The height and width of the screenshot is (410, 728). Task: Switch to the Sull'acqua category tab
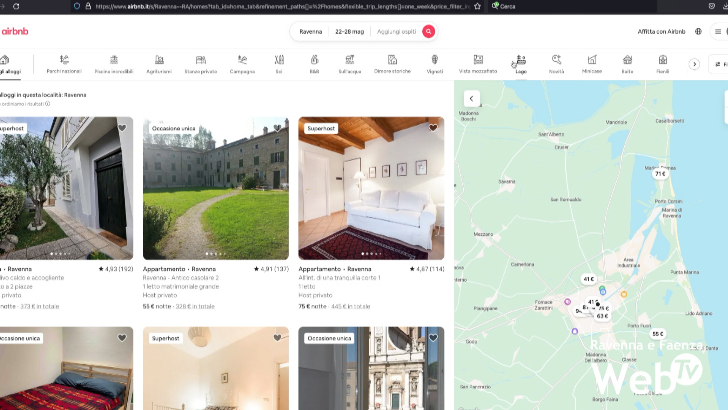point(350,64)
